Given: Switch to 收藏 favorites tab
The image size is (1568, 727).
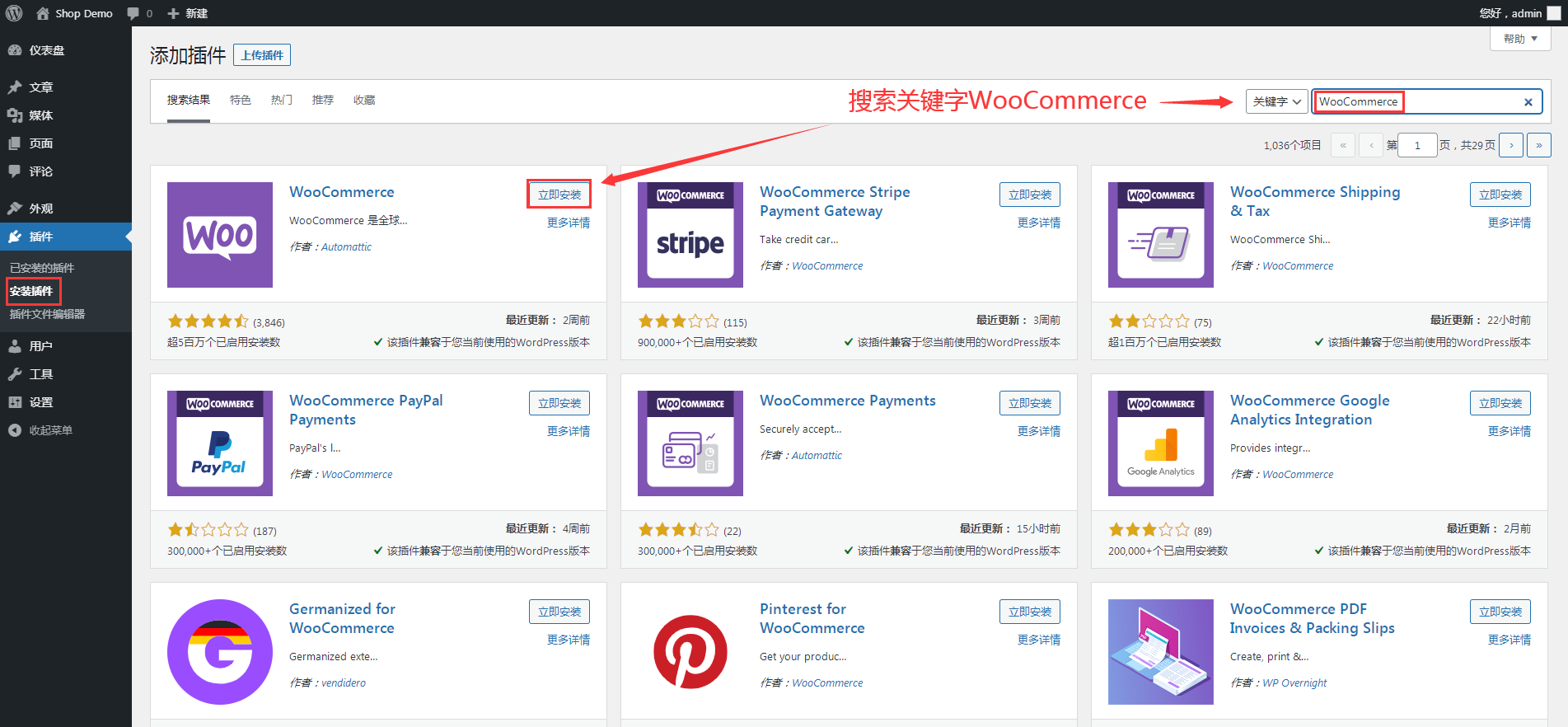Looking at the screenshot, I should point(364,100).
